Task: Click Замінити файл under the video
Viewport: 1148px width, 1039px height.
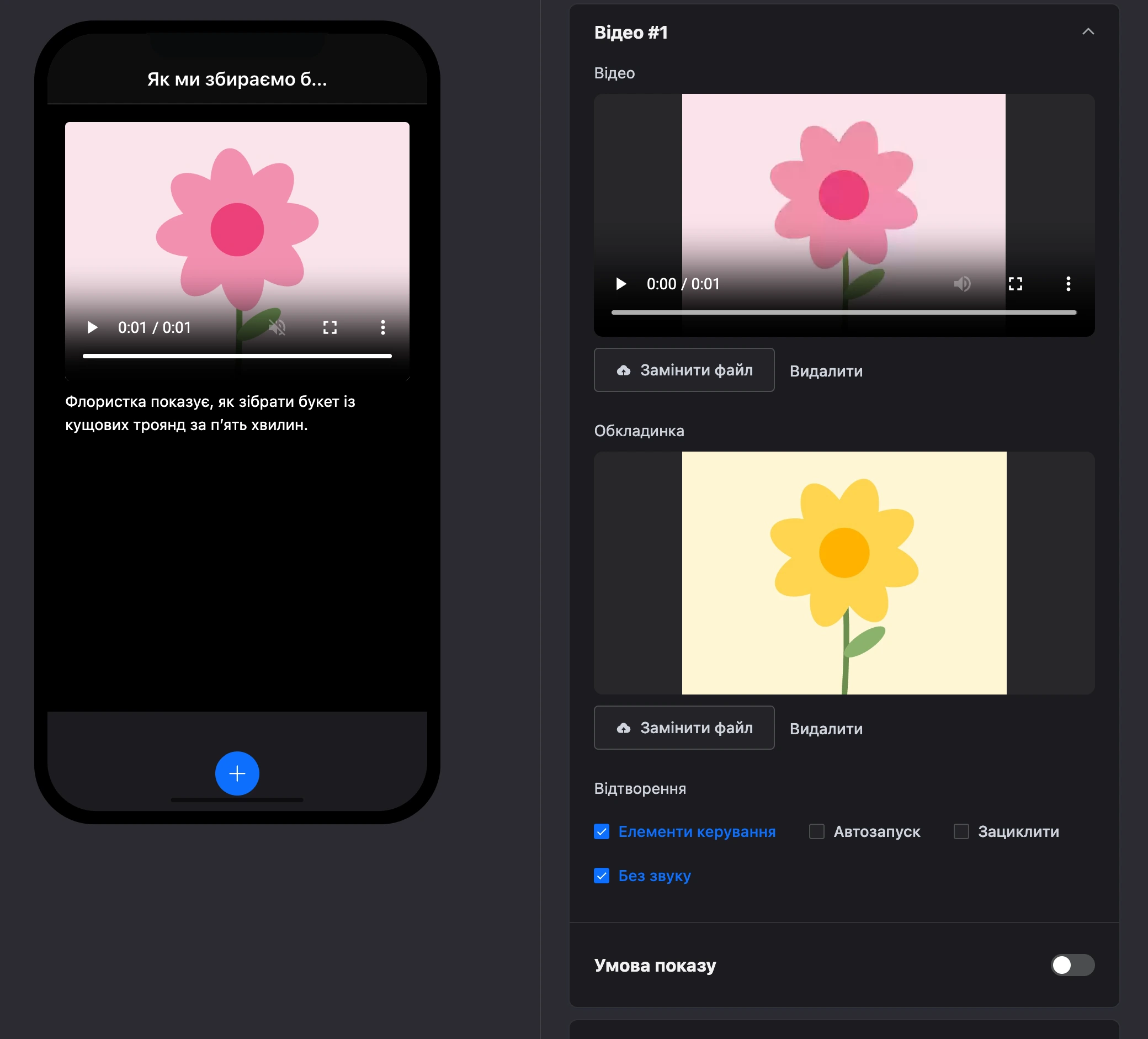Action: (684, 370)
